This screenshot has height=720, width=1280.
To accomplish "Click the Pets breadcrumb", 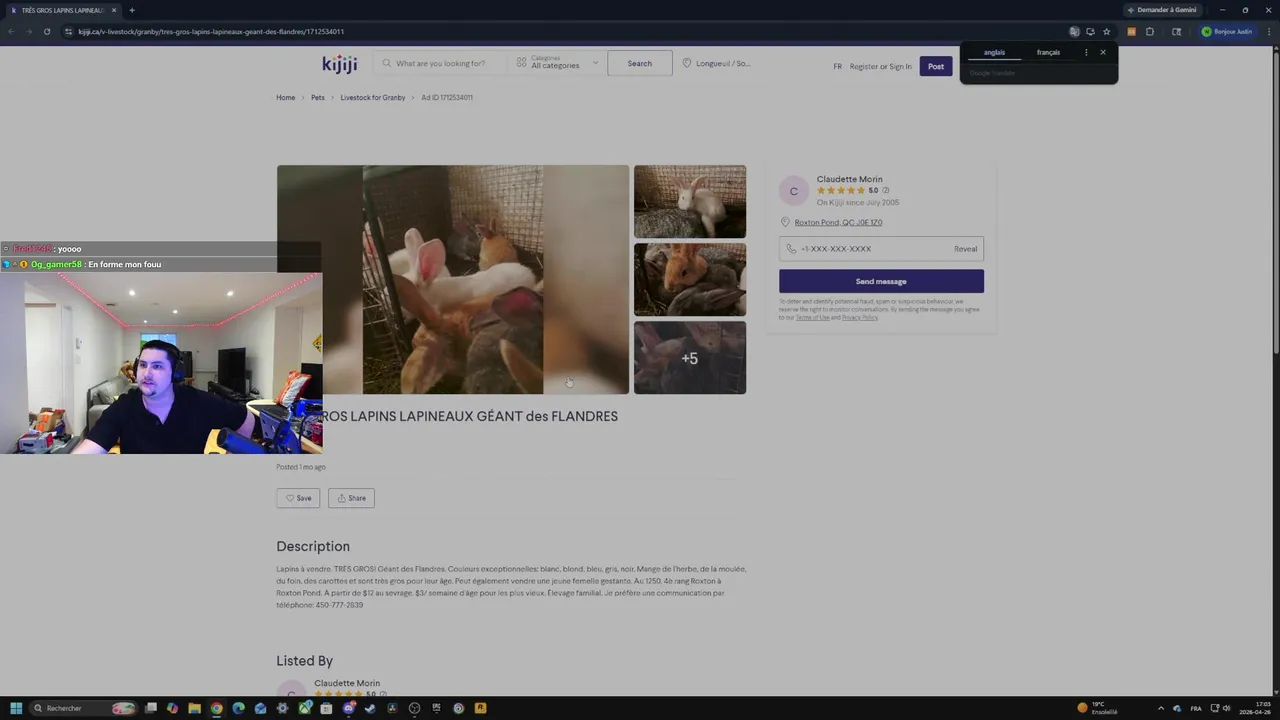I will 318,98.
